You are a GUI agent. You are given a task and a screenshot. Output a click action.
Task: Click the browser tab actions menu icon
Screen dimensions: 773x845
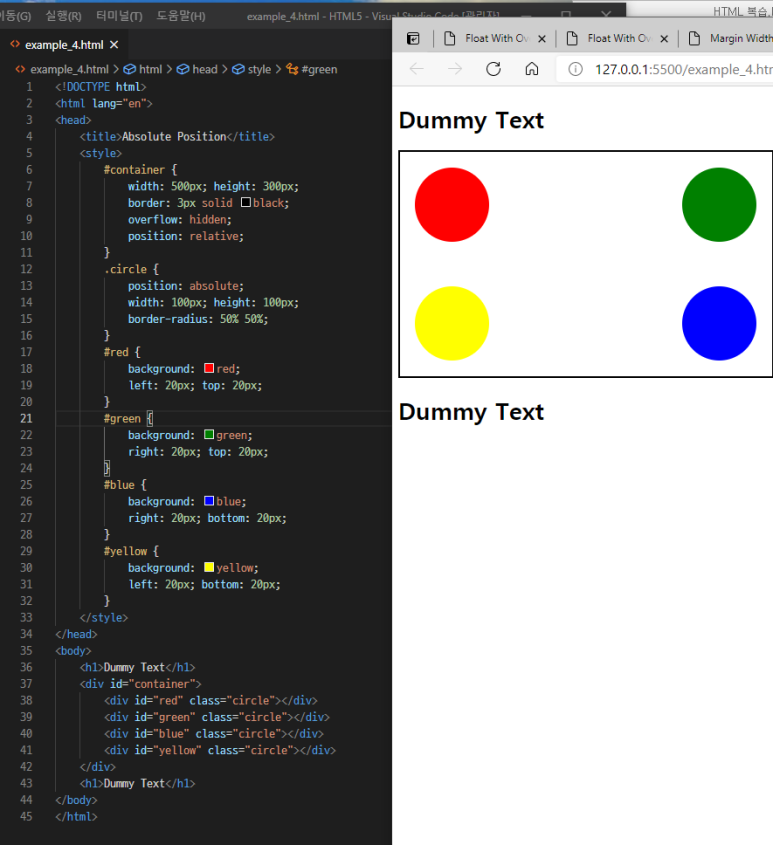[413, 38]
